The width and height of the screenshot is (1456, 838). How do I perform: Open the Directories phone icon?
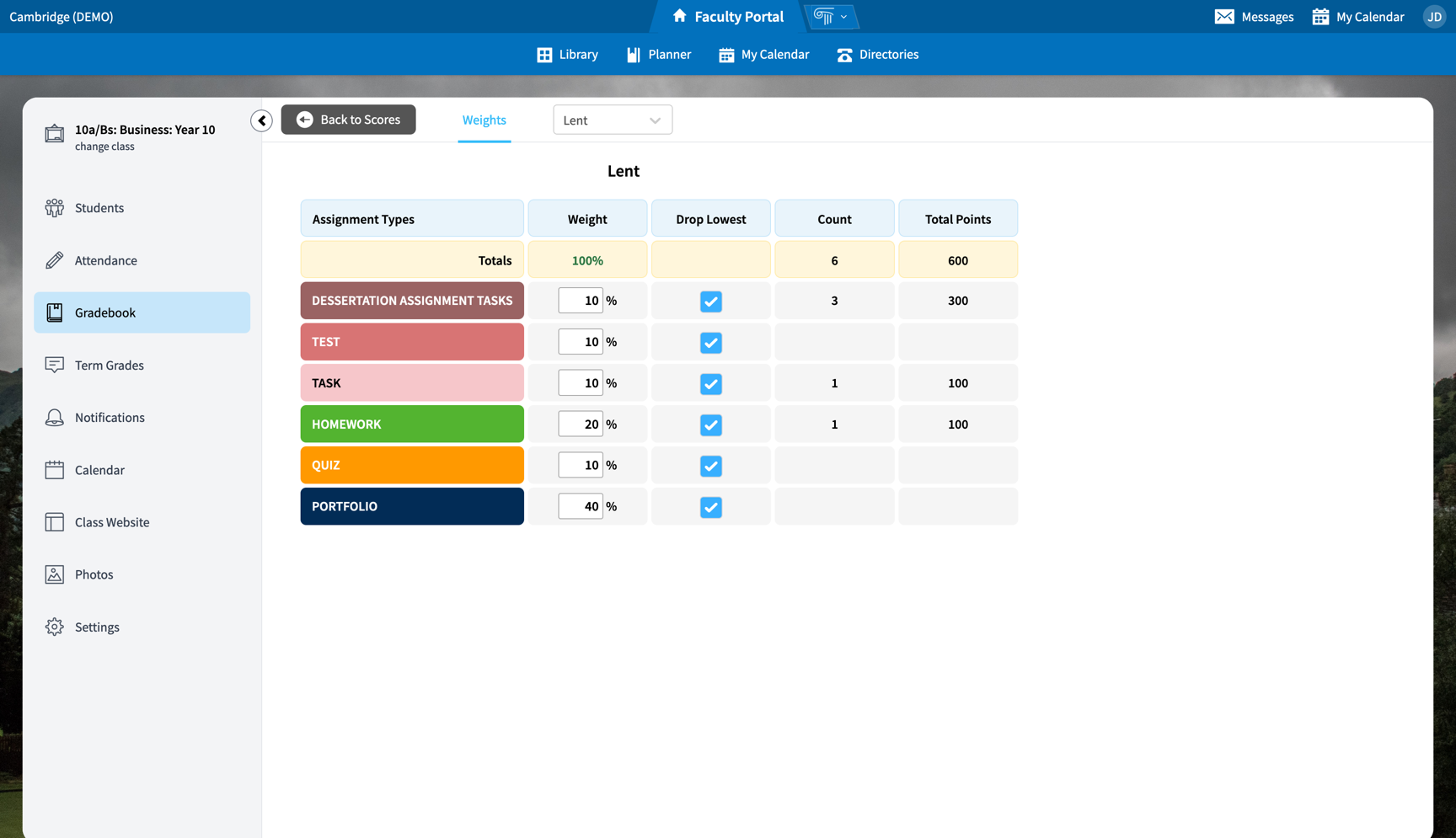pyautogui.click(x=844, y=54)
